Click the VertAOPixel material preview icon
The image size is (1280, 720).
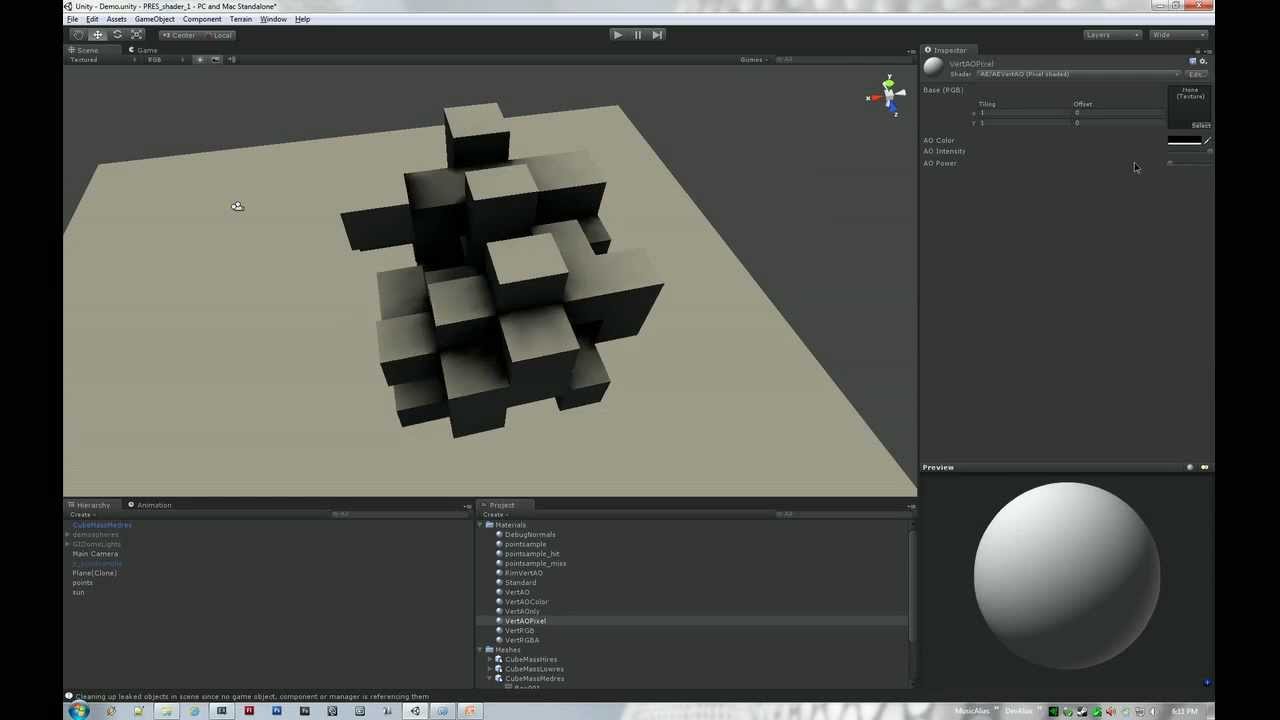tap(933, 67)
